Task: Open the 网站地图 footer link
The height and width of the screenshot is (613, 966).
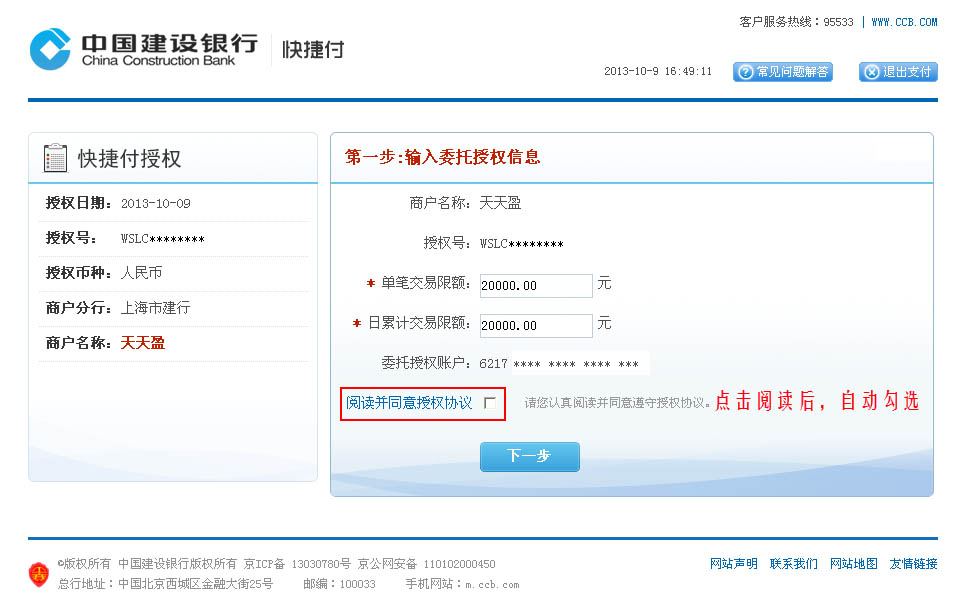Action: (853, 564)
